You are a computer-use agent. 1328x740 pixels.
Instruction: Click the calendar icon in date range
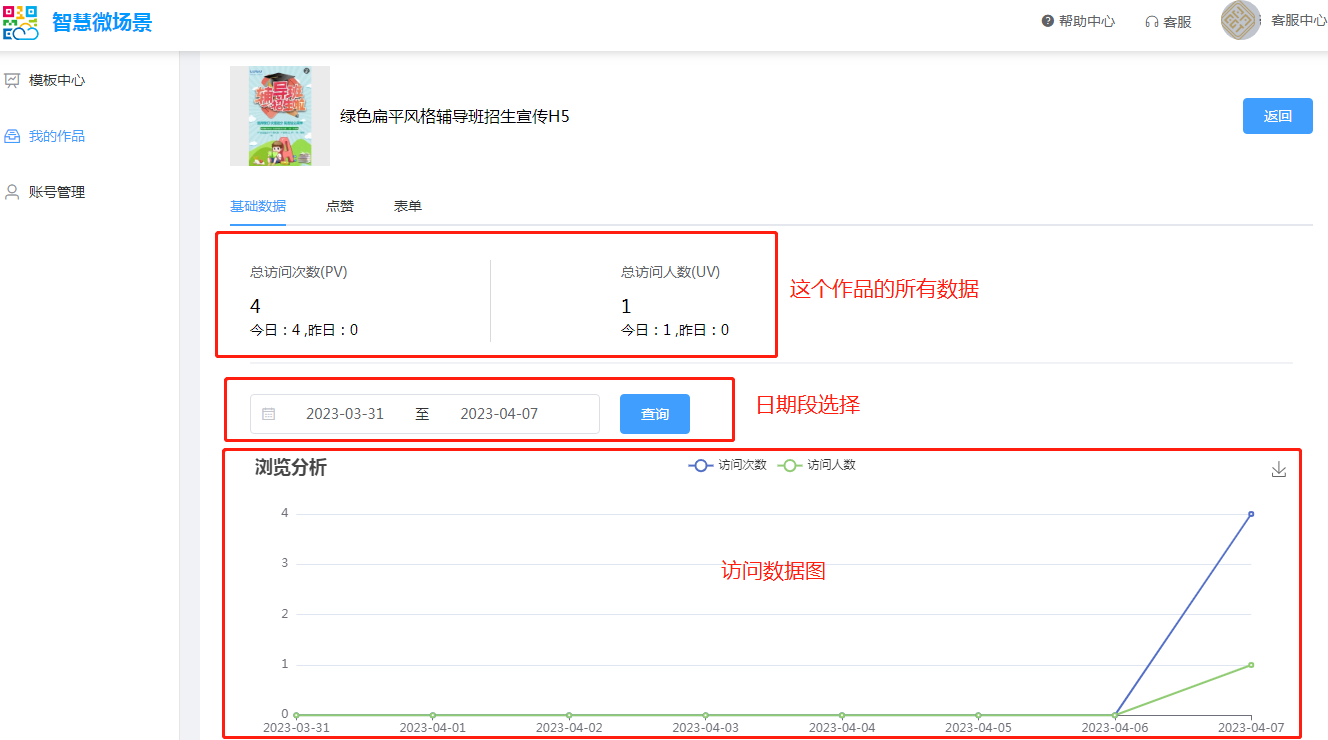click(269, 414)
